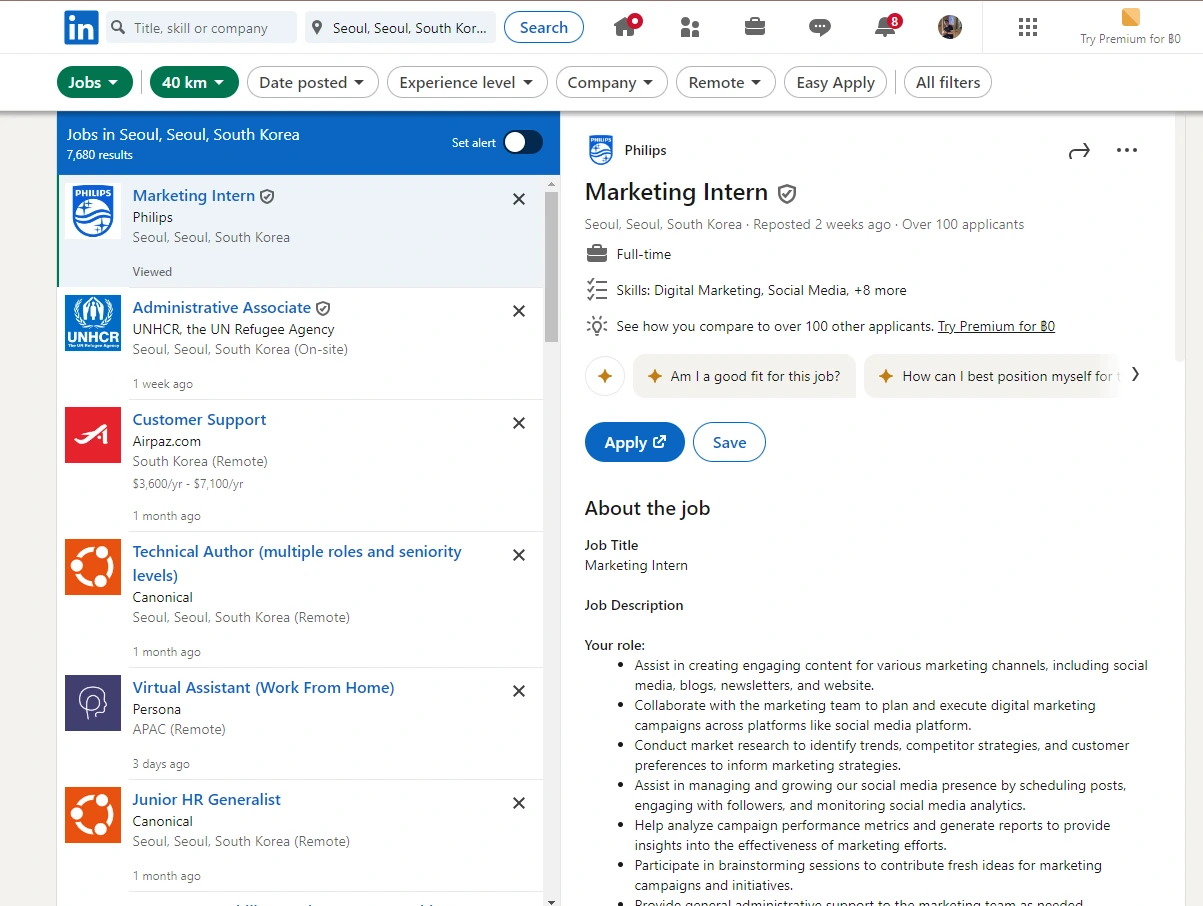1203x906 pixels.
Task: Click the Search button
Action: pos(544,27)
